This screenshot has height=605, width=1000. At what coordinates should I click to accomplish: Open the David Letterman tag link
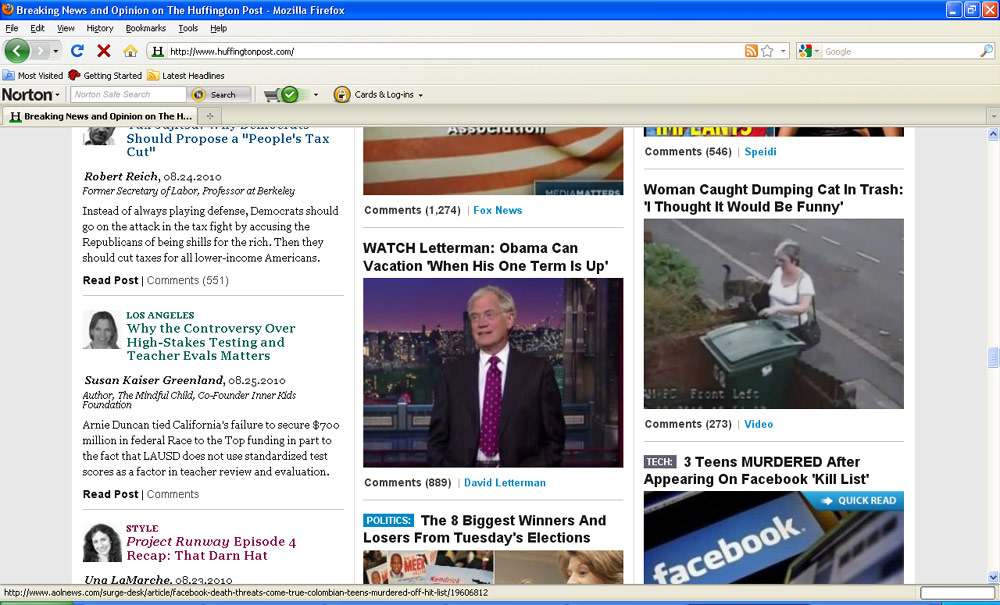click(x=504, y=483)
